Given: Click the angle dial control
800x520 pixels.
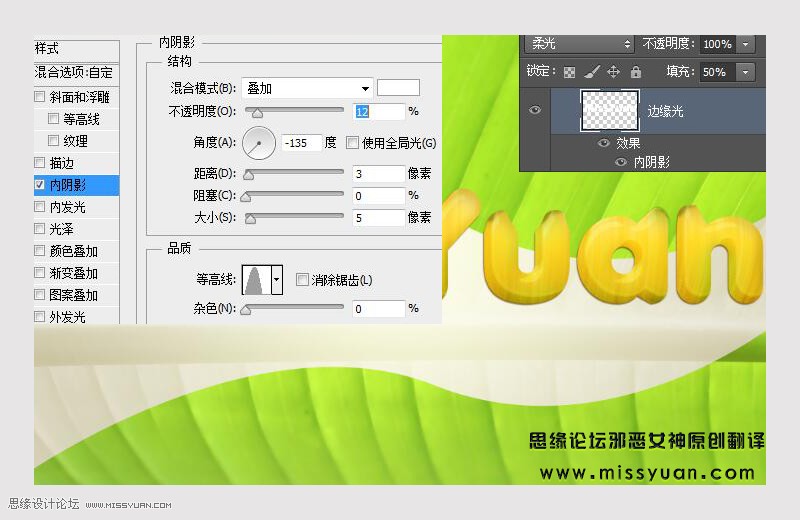Looking at the screenshot, I should pyautogui.click(x=259, y=143).
